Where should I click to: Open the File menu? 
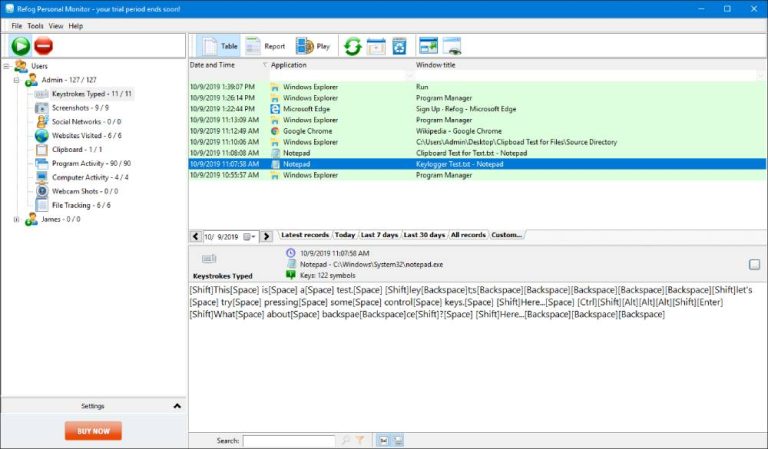(x=17, y=26)
